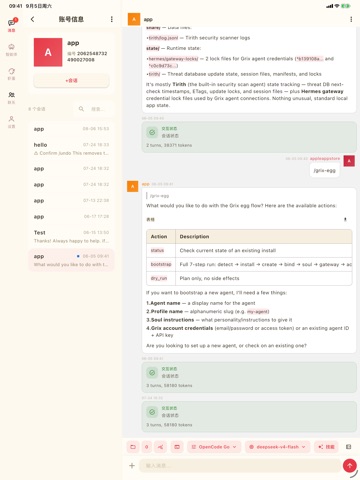Click the folder icon in bottom toolbar

[133, 447]
